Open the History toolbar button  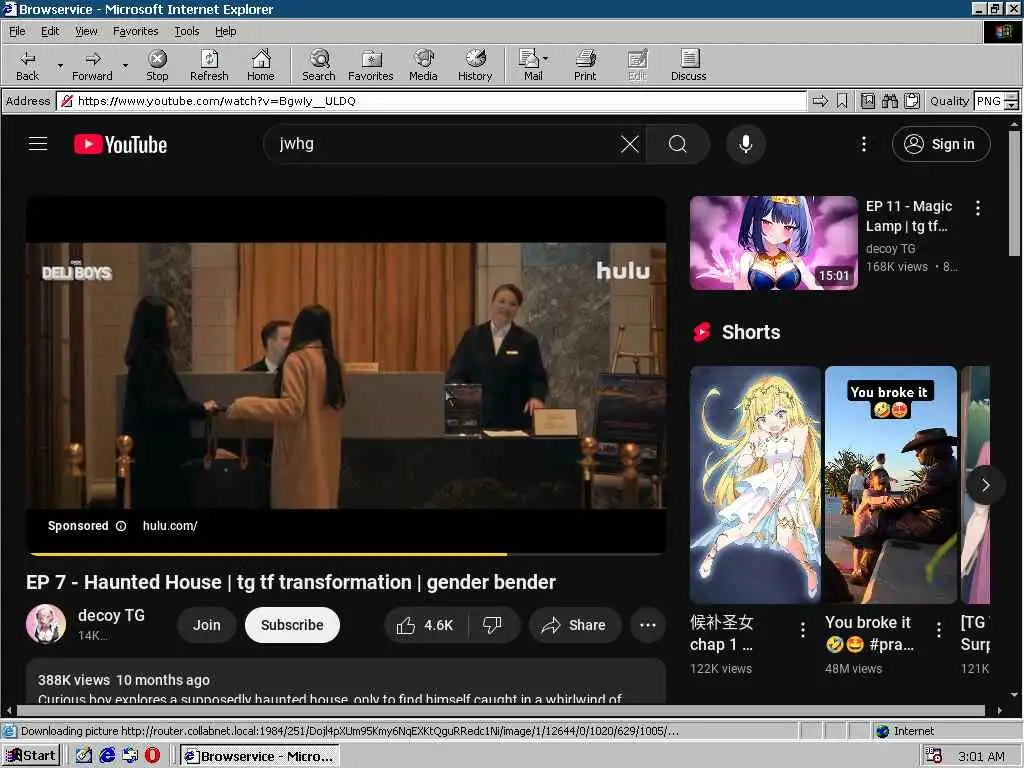475,65
